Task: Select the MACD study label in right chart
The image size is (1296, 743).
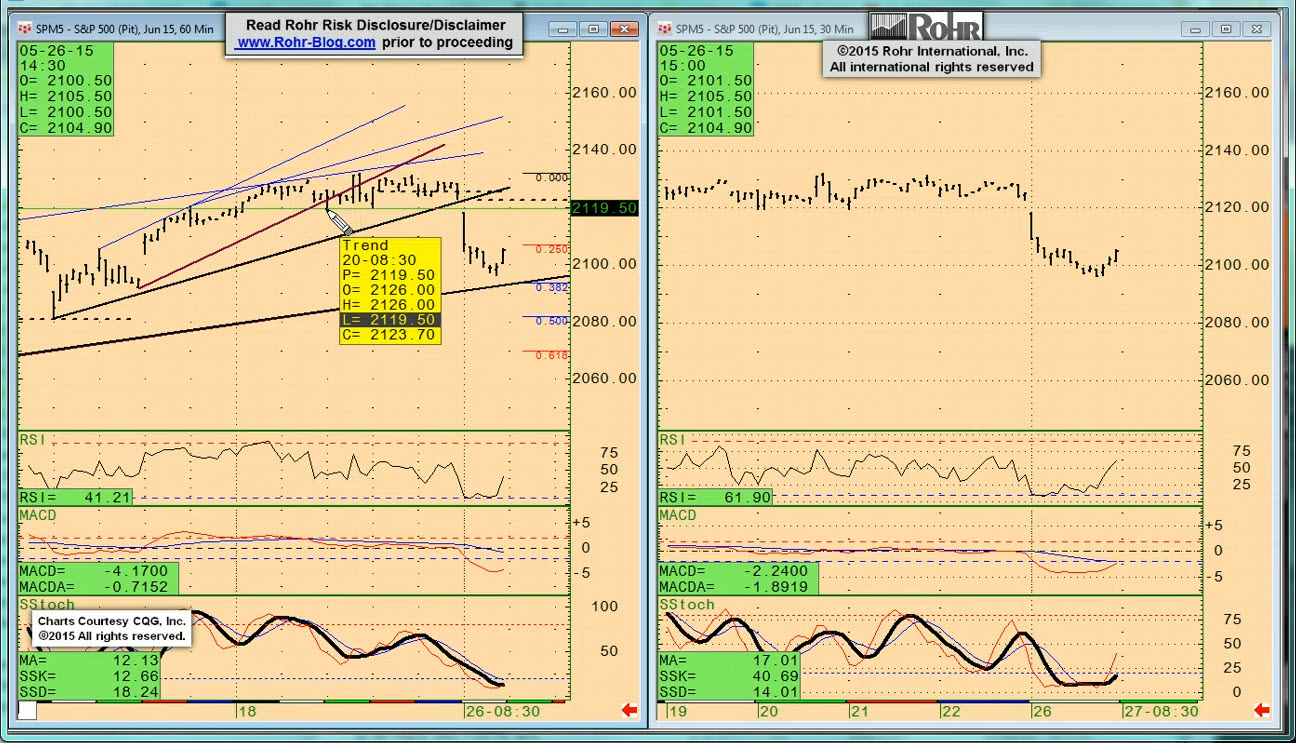Action: click(x=678, y=515)
